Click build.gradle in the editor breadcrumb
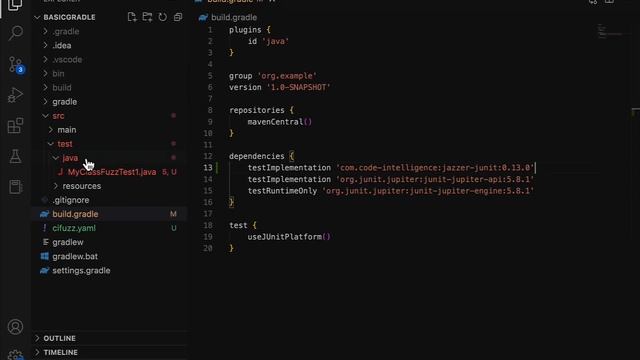 [234, 18]
